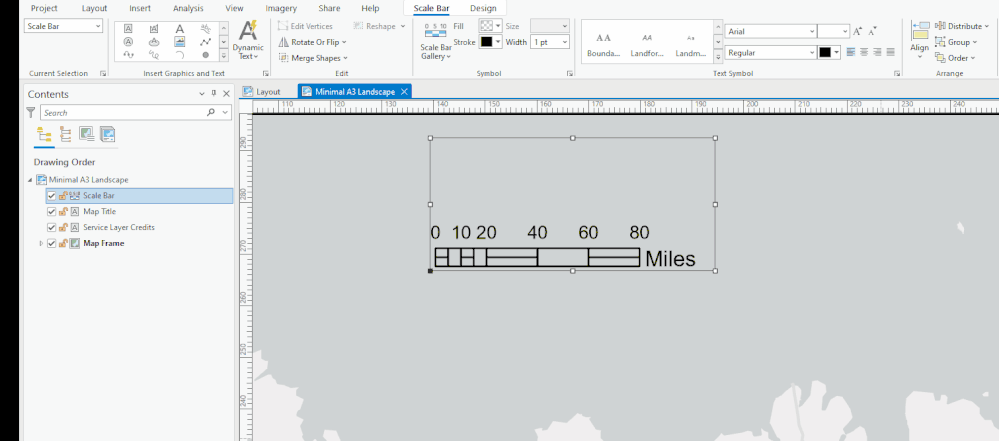
Task: Toggle lock on the Map Title element
Action: point(63,212)
